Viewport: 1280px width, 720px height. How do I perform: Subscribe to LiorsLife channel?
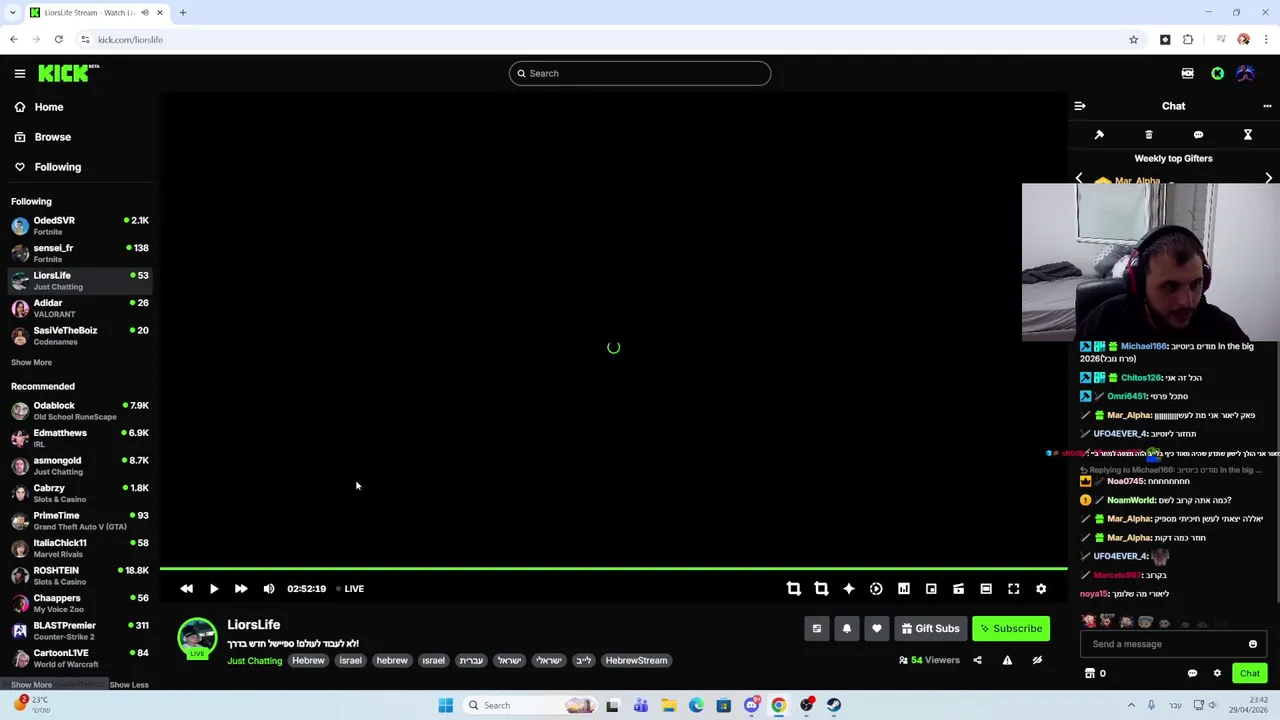pos(1011,629)
